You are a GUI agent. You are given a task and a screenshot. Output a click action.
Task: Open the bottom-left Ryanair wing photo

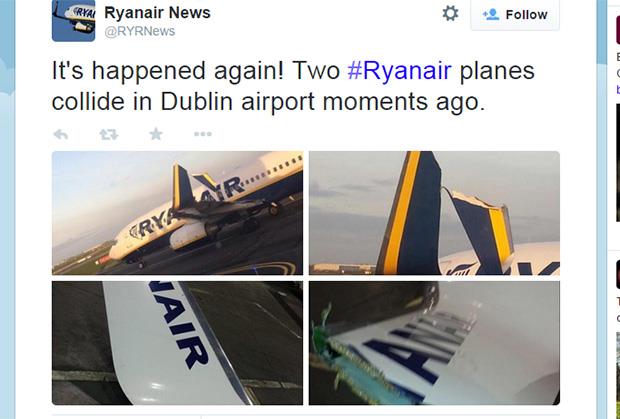point(177,342)
